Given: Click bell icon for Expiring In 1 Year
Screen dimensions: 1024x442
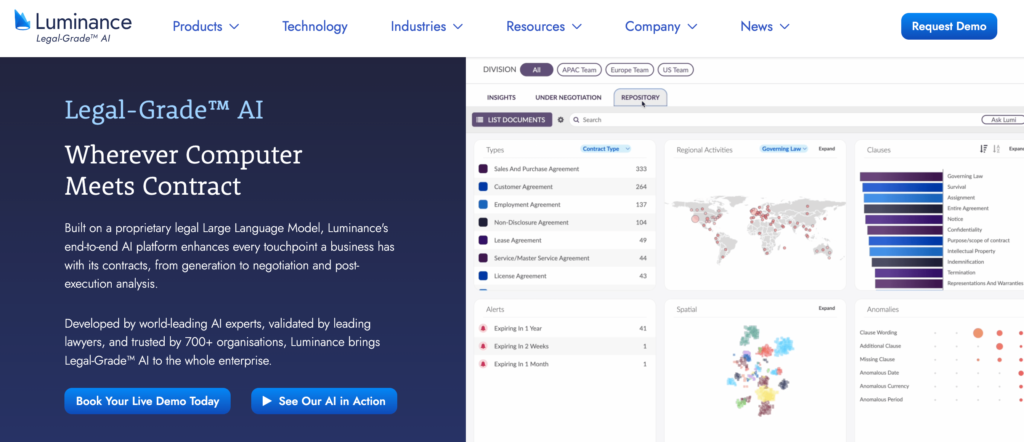Looking at the screenshot, I should [x=484, y=328].
